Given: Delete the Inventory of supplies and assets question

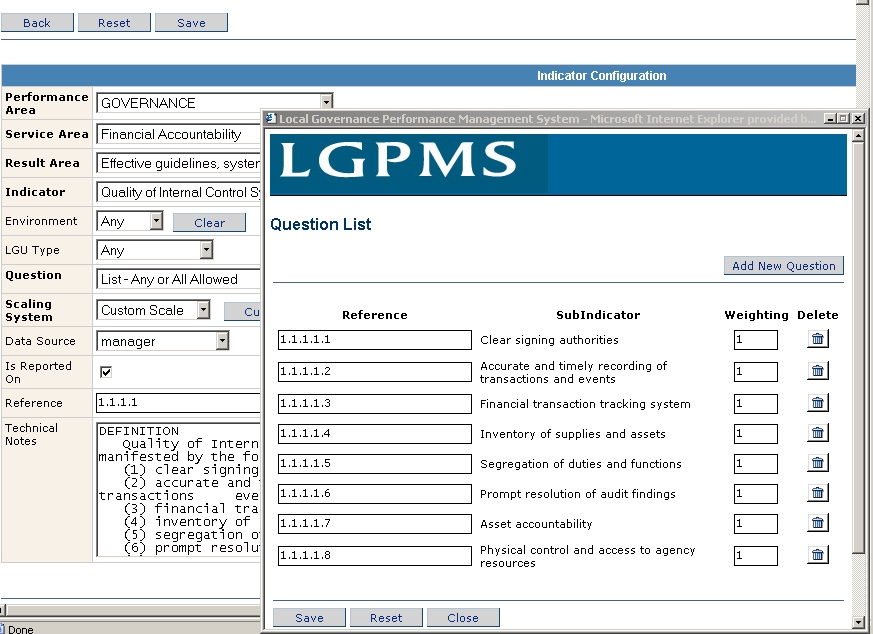Looking at the screenshot, I should tap(817, 433).
